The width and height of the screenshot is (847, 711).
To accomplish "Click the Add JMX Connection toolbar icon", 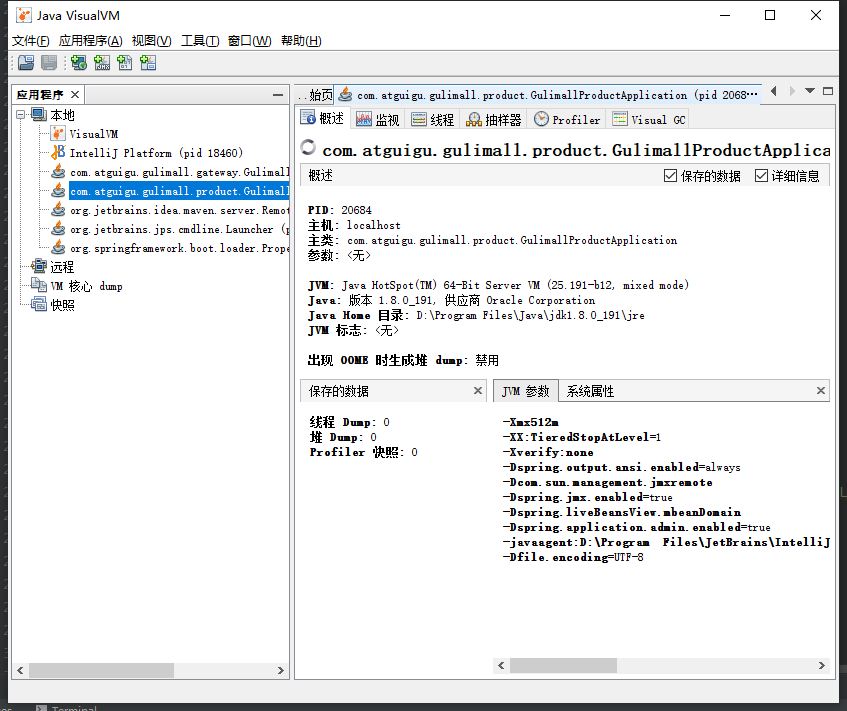I will click(102, 63).
